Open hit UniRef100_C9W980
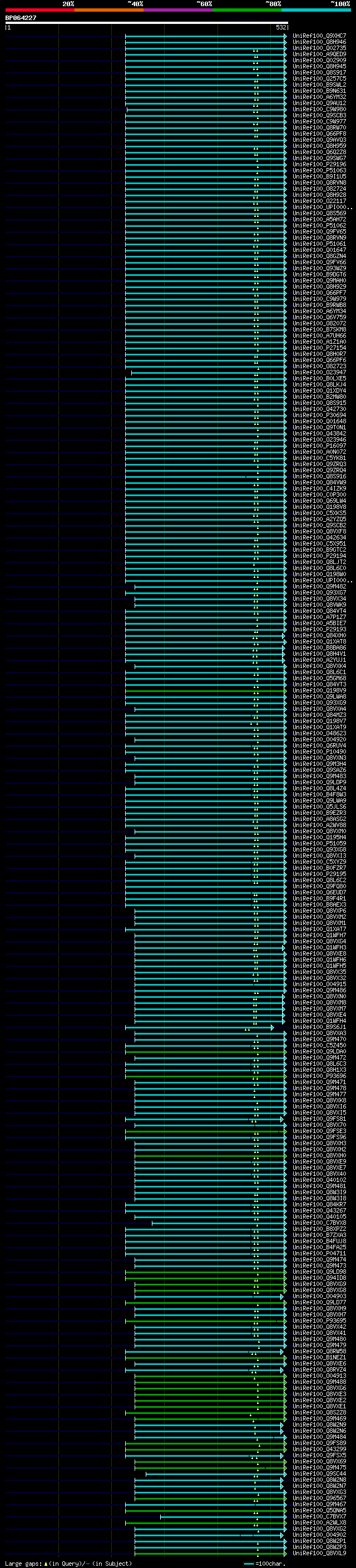The height and width of the screenshot is (1568, 356). pos(319,110)
